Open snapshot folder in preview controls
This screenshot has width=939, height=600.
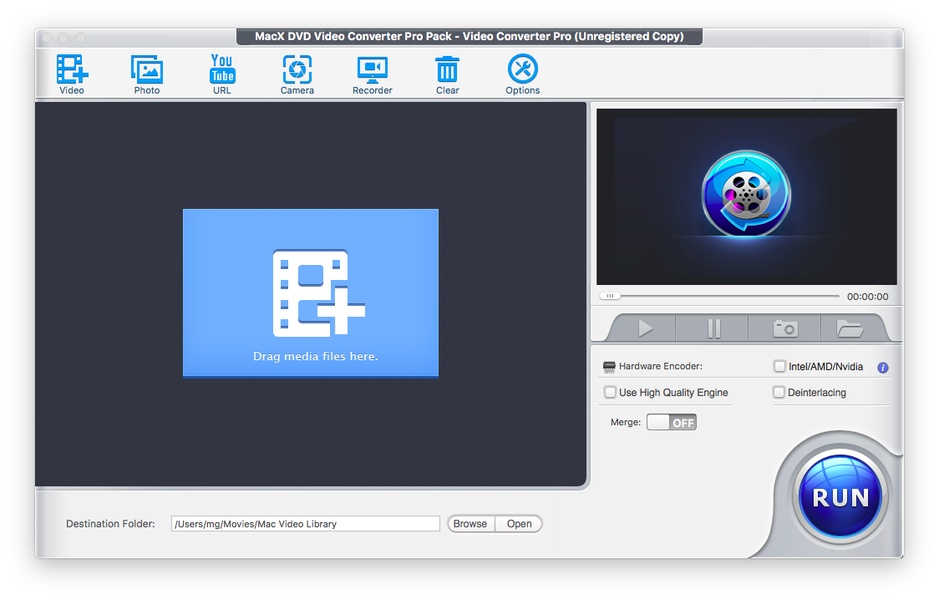[x=849, y=328]
